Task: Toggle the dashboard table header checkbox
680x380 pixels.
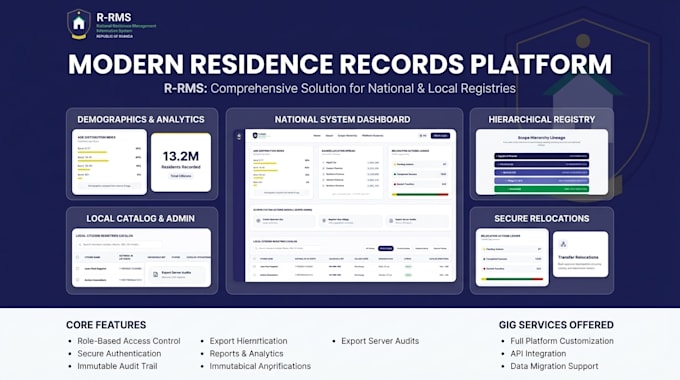Action: pyautogui.click(x=255, y=259)
